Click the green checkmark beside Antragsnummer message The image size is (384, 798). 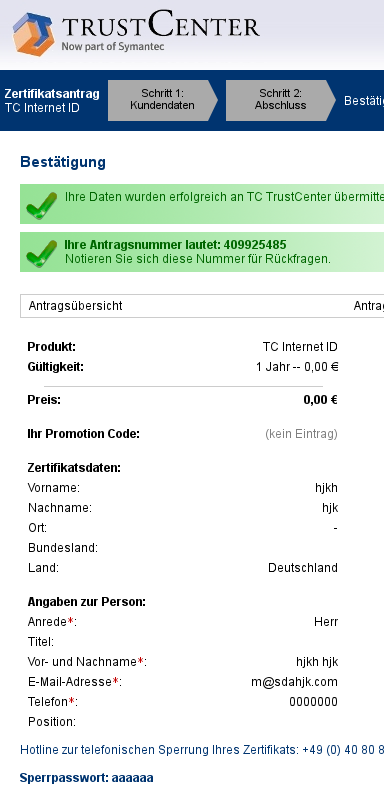point(42,253)
